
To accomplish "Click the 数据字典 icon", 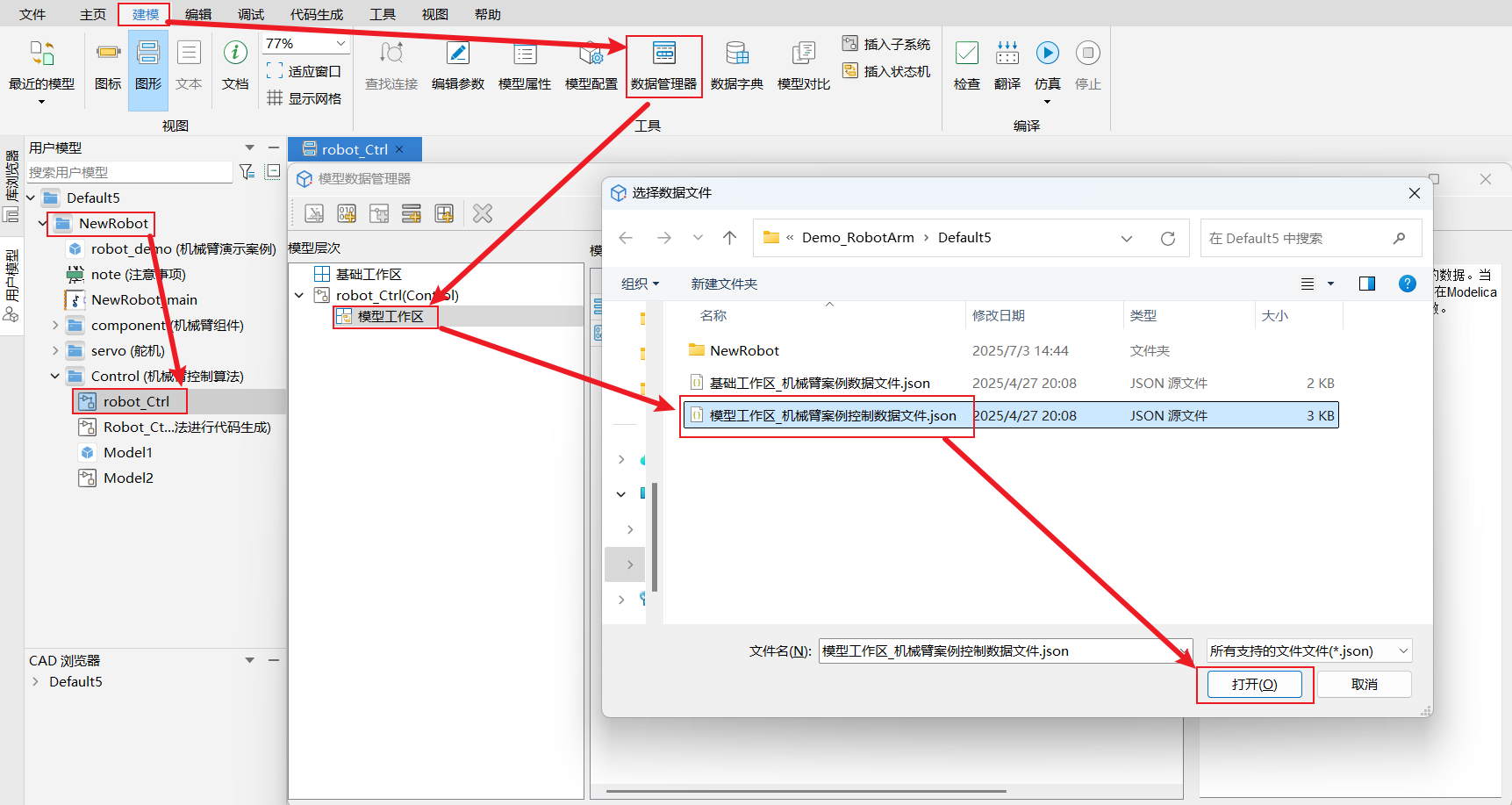I will pyautogui.click(x=736, y=65).
